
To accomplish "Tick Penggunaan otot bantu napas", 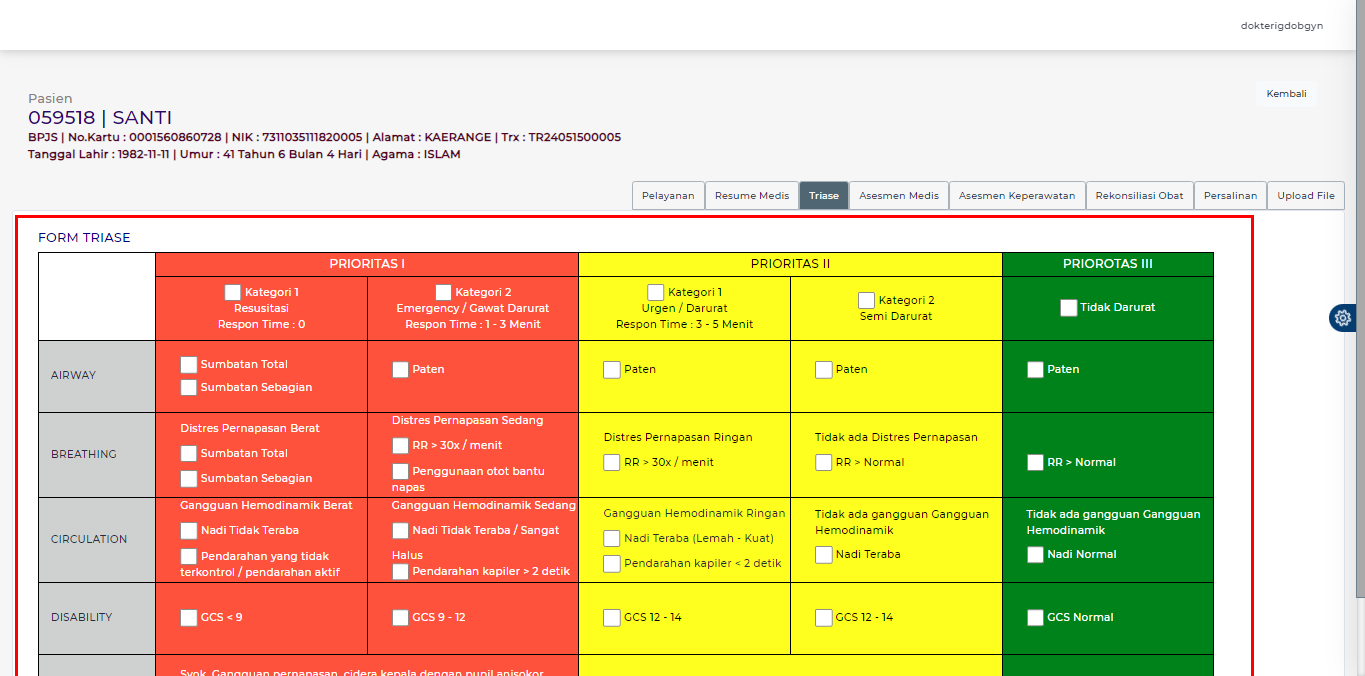I will 400,471.
